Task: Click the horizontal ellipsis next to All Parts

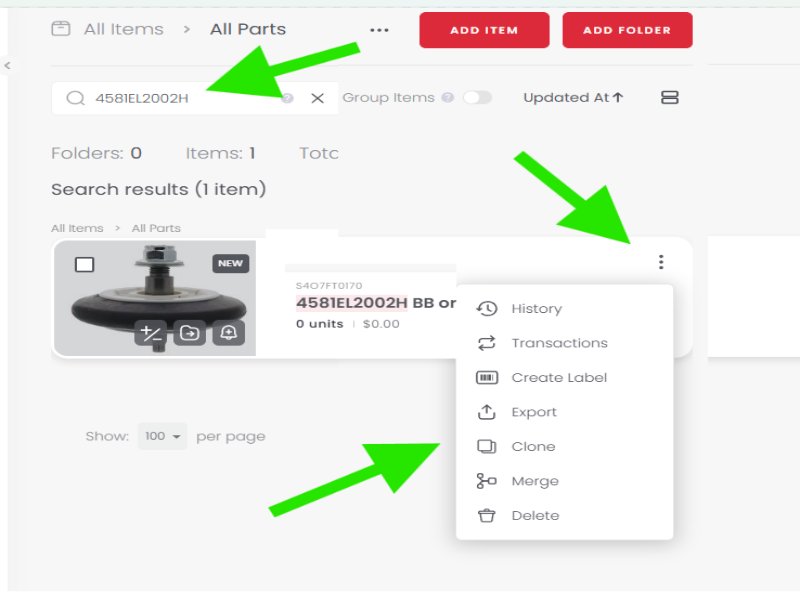Action: tap(379, 30)
